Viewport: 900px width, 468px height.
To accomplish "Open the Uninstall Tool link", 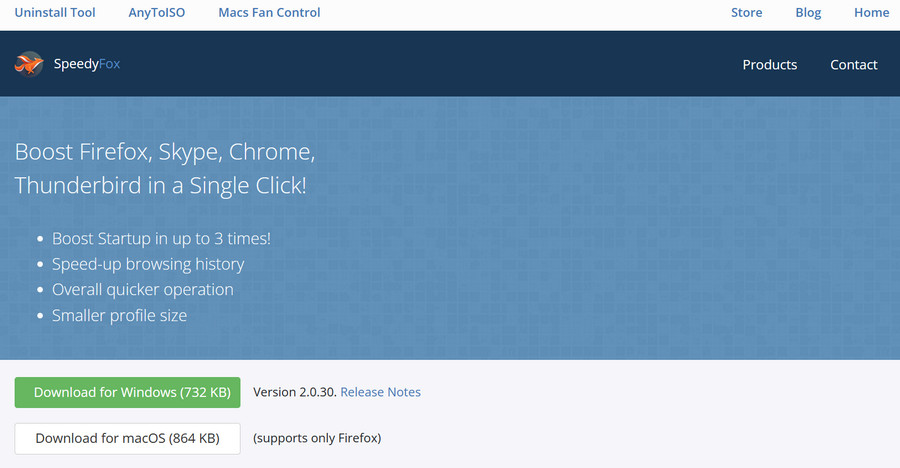I will [55, 13].
